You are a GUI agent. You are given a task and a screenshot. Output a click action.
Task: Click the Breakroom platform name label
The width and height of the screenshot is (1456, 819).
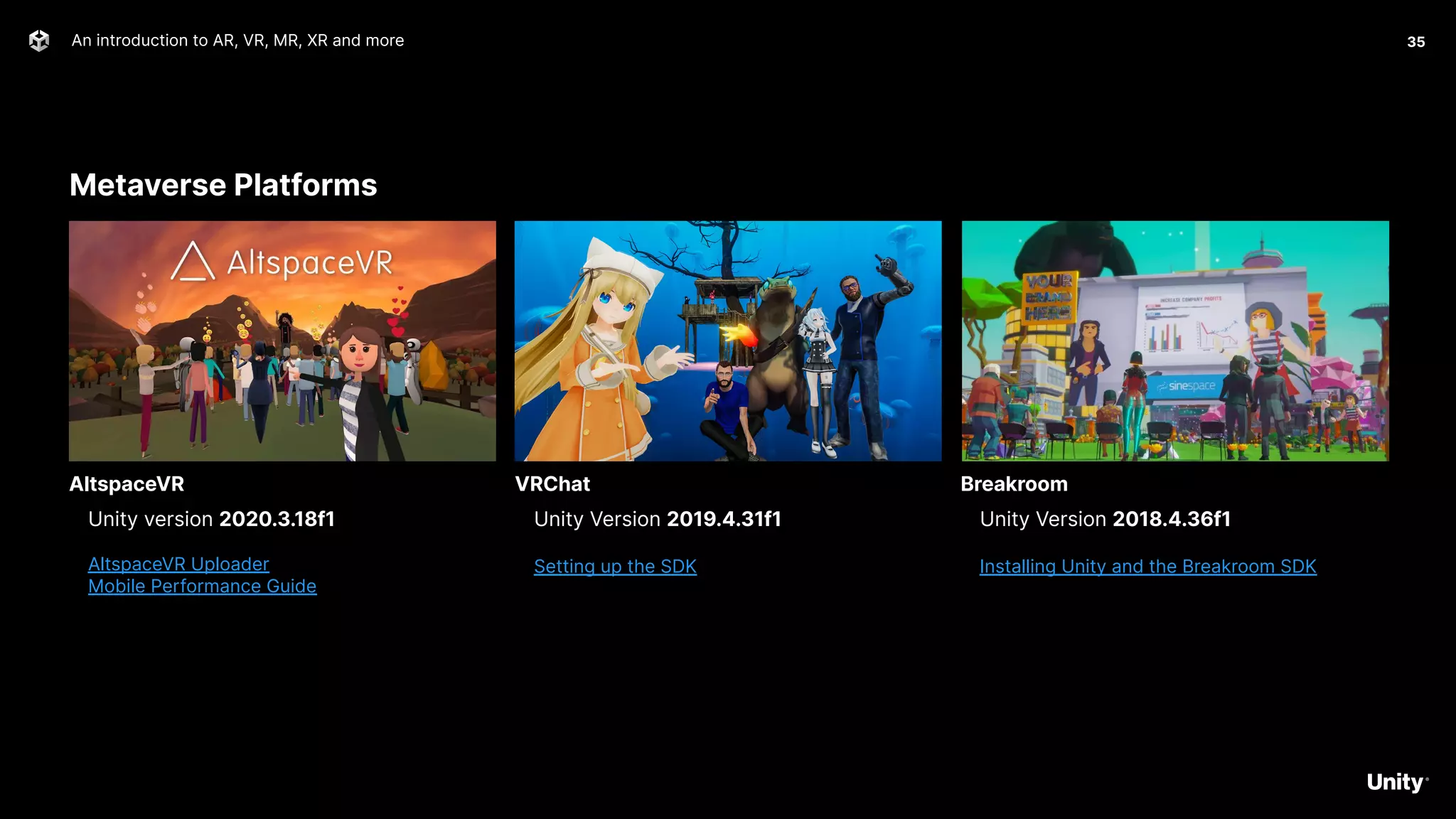pyautogui.click(x=1014, y=484)
